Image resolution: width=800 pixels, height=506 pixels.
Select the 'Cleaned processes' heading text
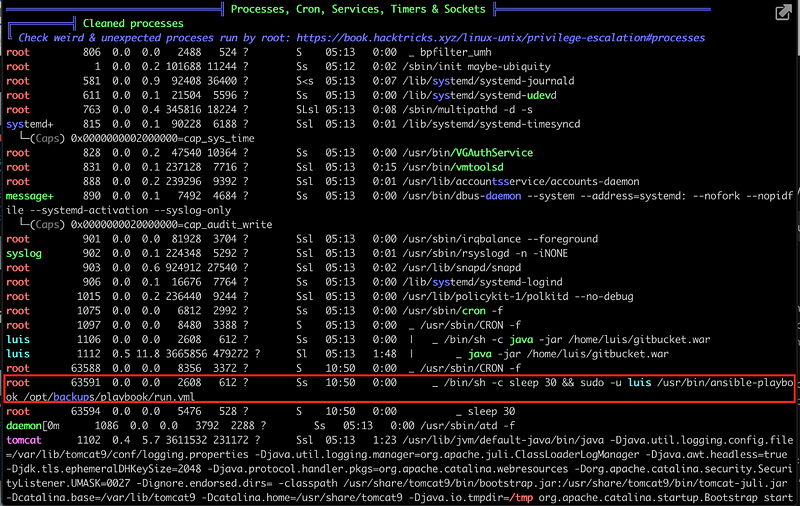[133, 23]
